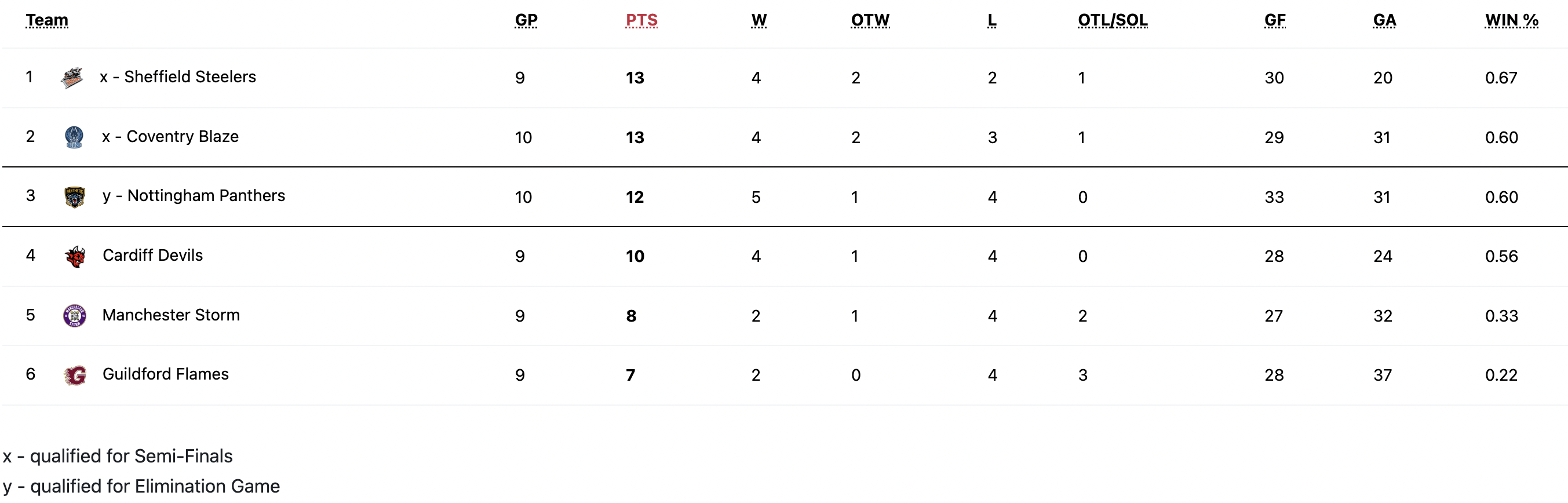1568x503 pixels.
Task: Click the Nottingham Panthers team logo
Action: tap(74, 196)
